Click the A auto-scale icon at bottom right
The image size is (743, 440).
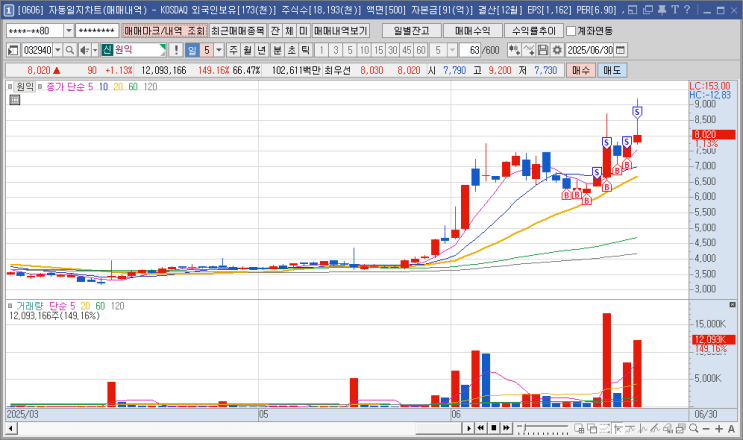click(731, 429)
